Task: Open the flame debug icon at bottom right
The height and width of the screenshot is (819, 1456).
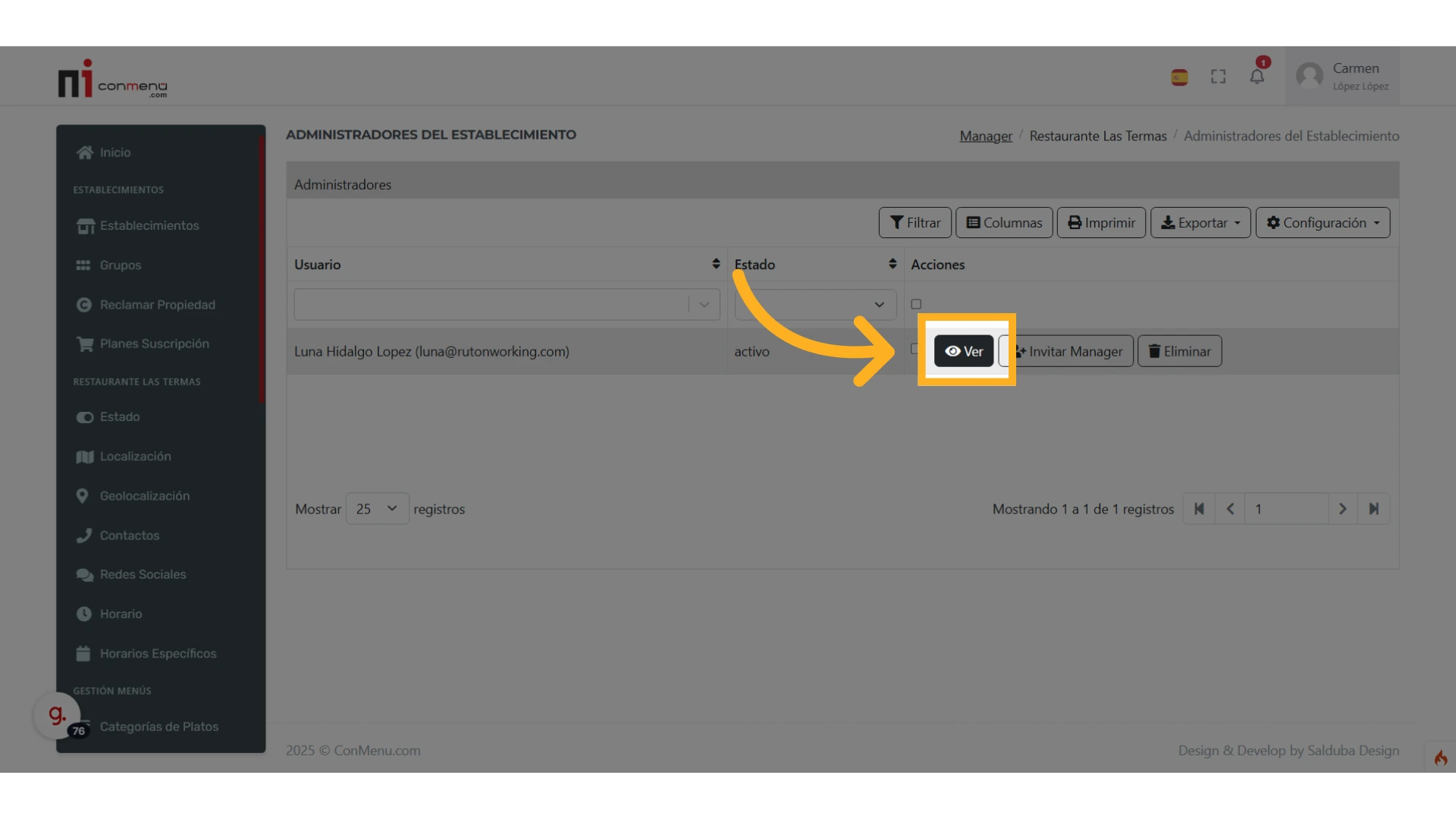Action: tap(1440, 758)
